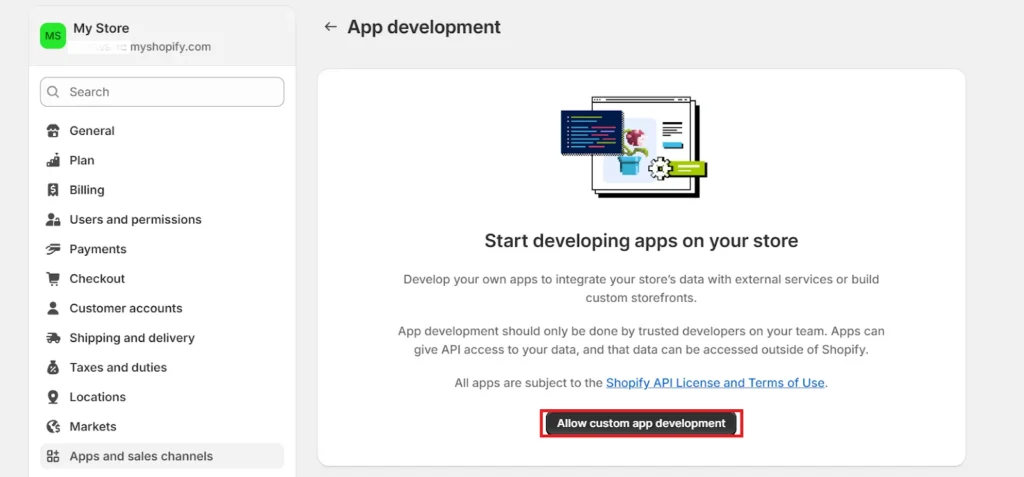The height and width of the screenshot is (477, 1024).
Task: Click the green MS store avatar
Action: click(53, 36)
